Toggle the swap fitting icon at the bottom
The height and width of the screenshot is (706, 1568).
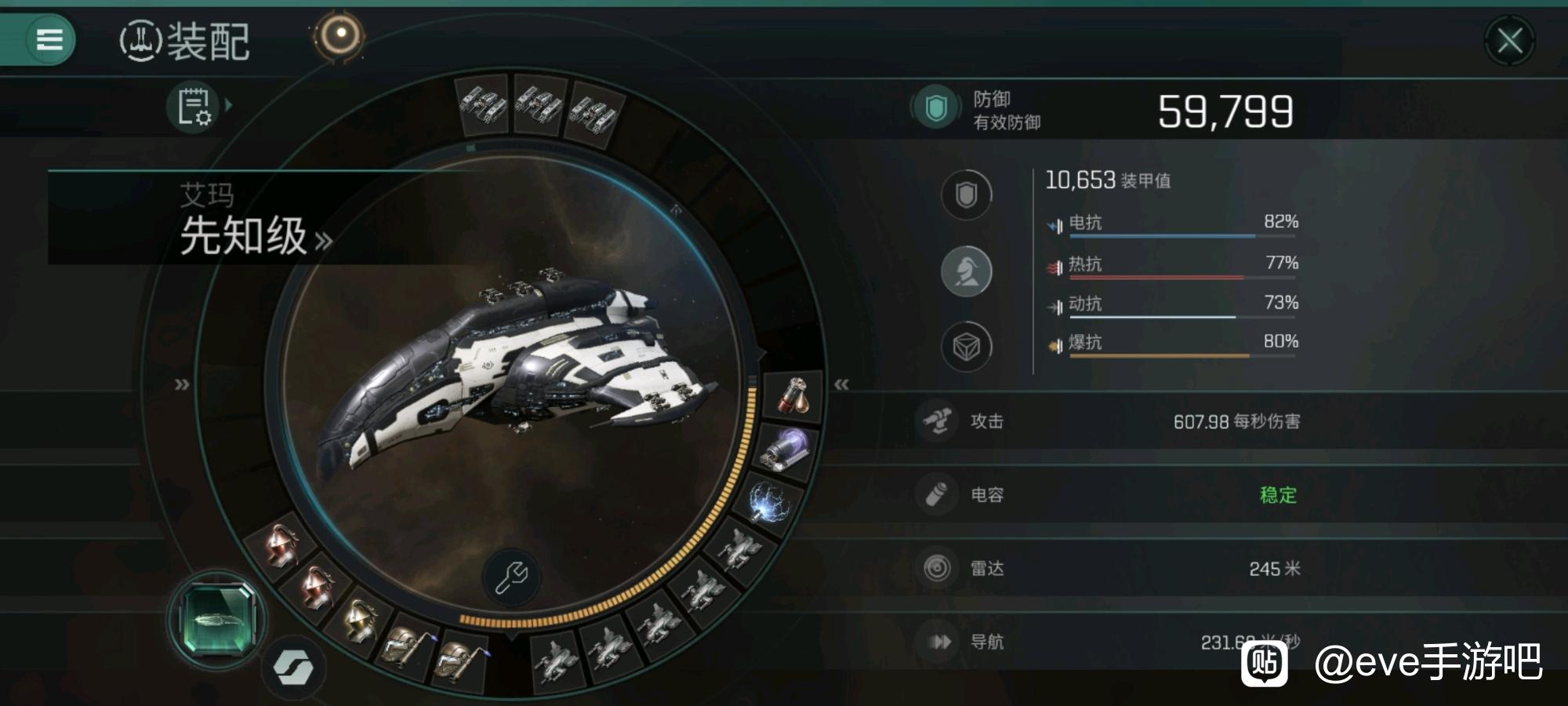coord(293,668)
